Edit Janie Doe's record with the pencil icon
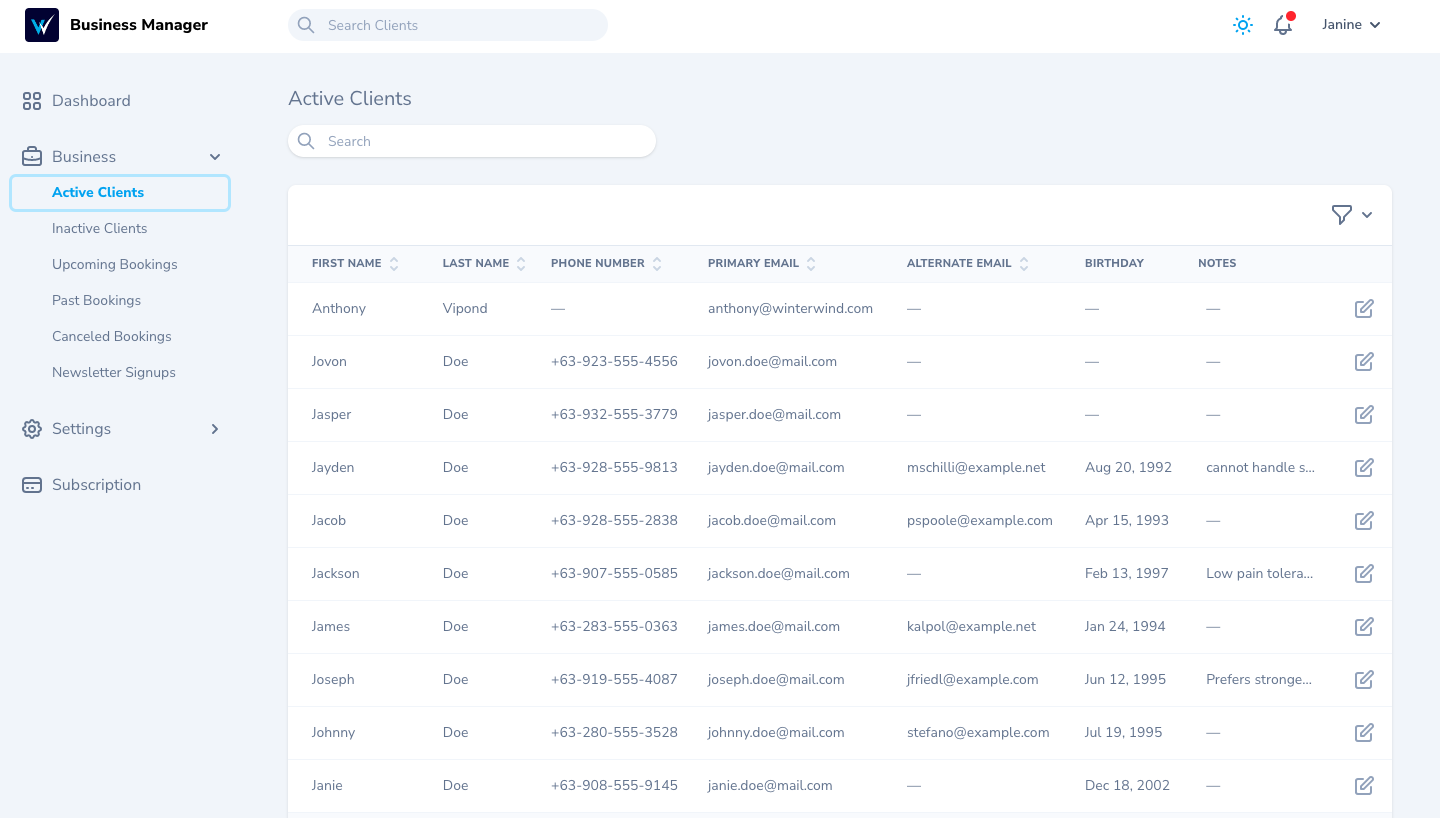1440x818 pixels. pos(1364,785)
